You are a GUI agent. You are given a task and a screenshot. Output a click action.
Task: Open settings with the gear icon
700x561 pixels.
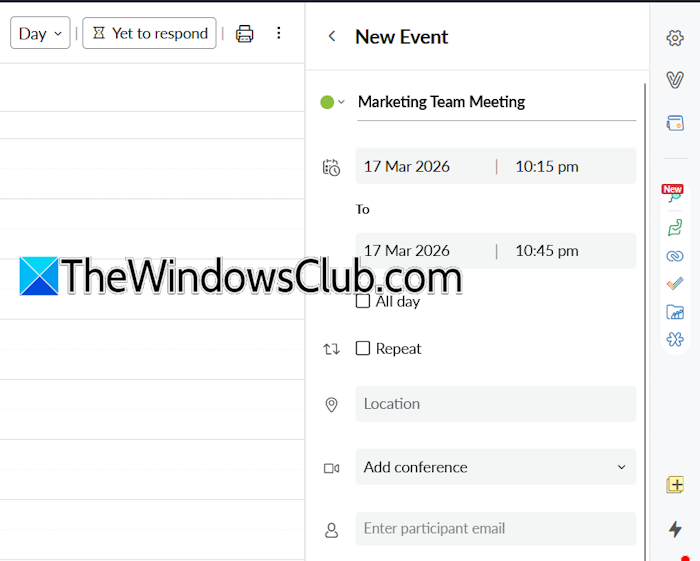pos(675,38)
